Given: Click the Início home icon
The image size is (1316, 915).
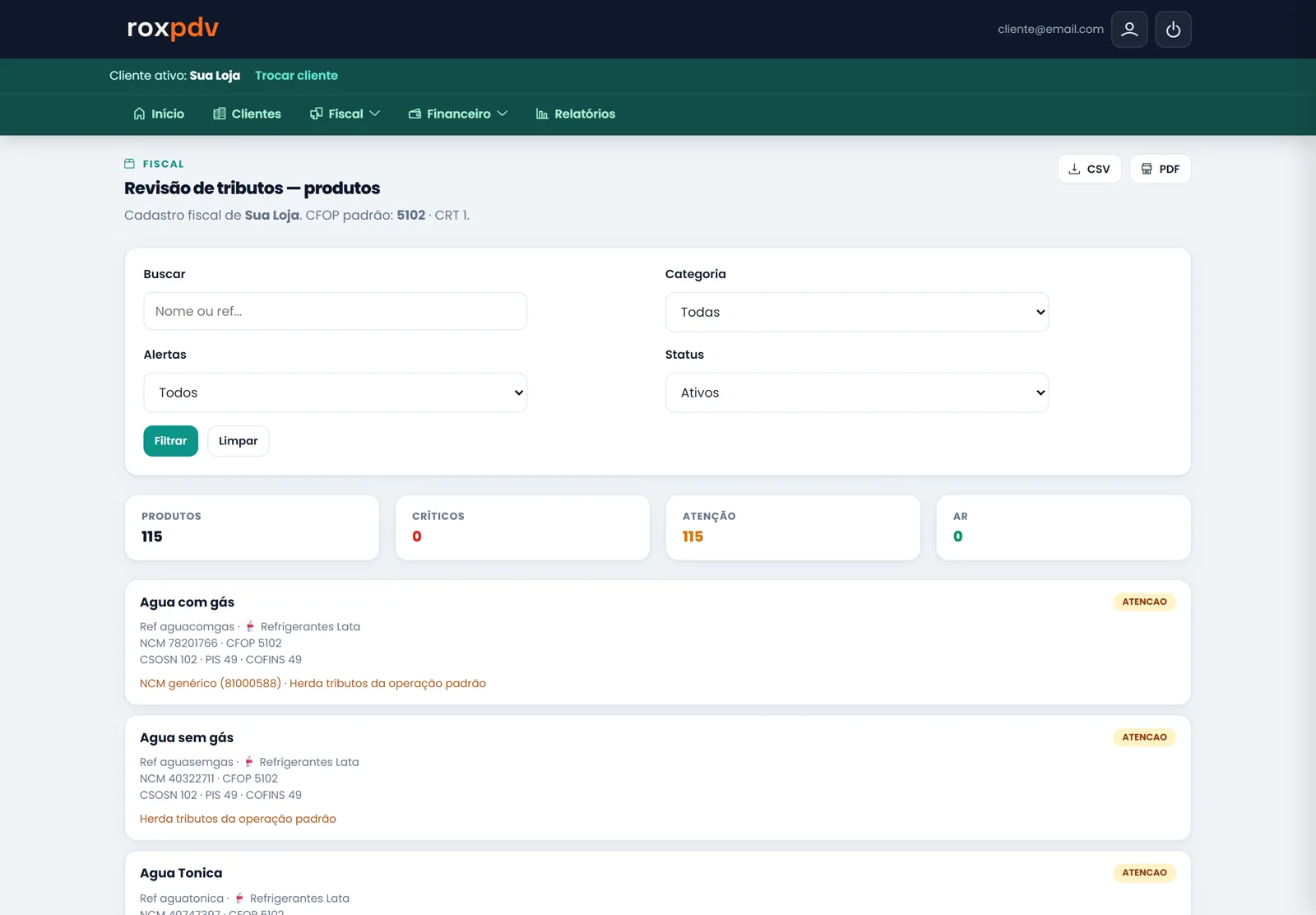Looking at the screenshot, I should 139,114.
